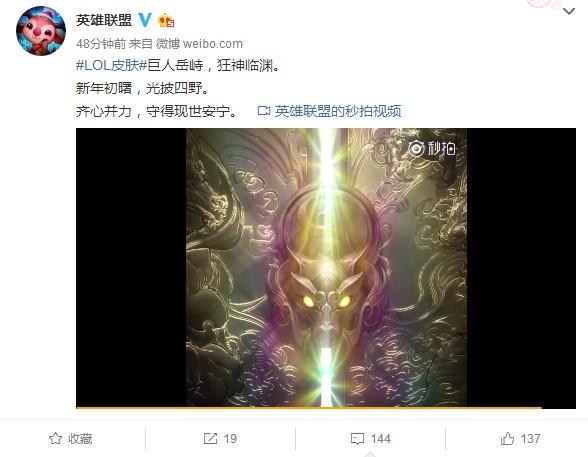588x457 pixels.
Task: Click the 英雄联盟 profile avatar
Action: coord(41,31)
